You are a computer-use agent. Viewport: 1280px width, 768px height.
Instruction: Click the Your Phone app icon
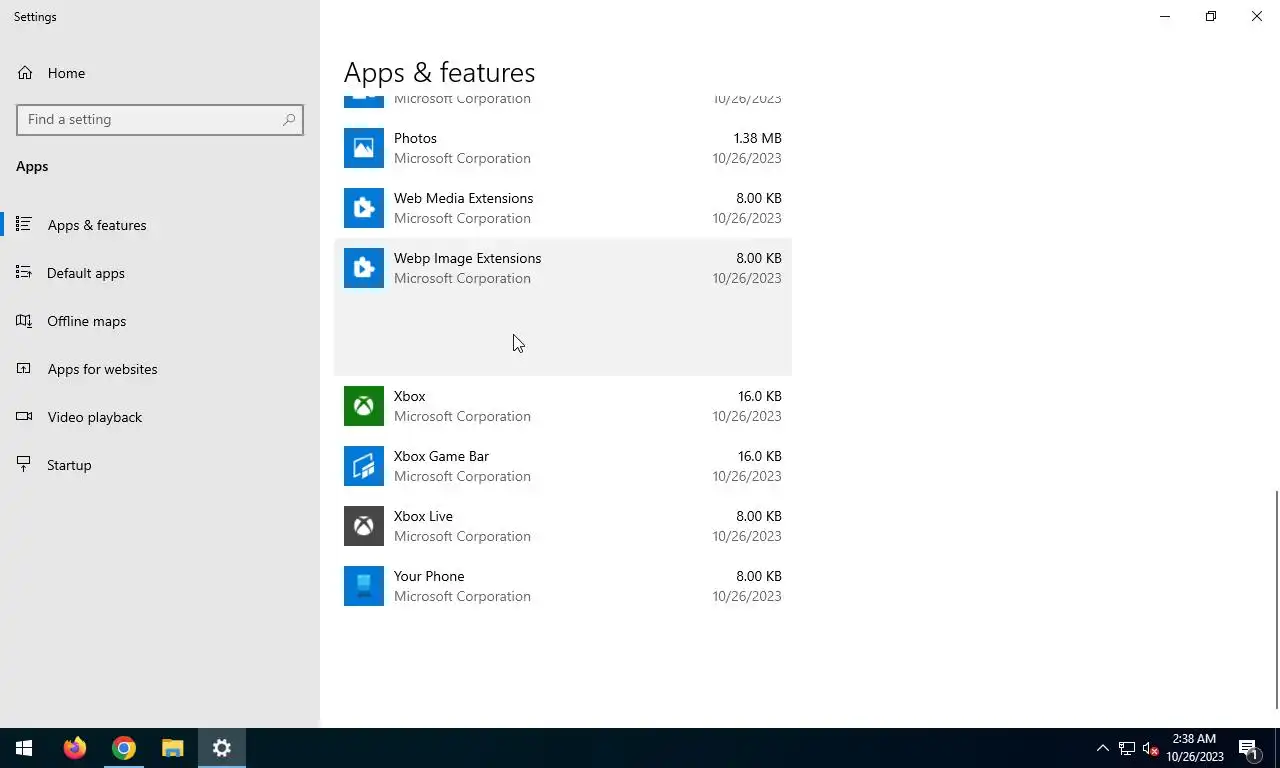tap(364, 586)
